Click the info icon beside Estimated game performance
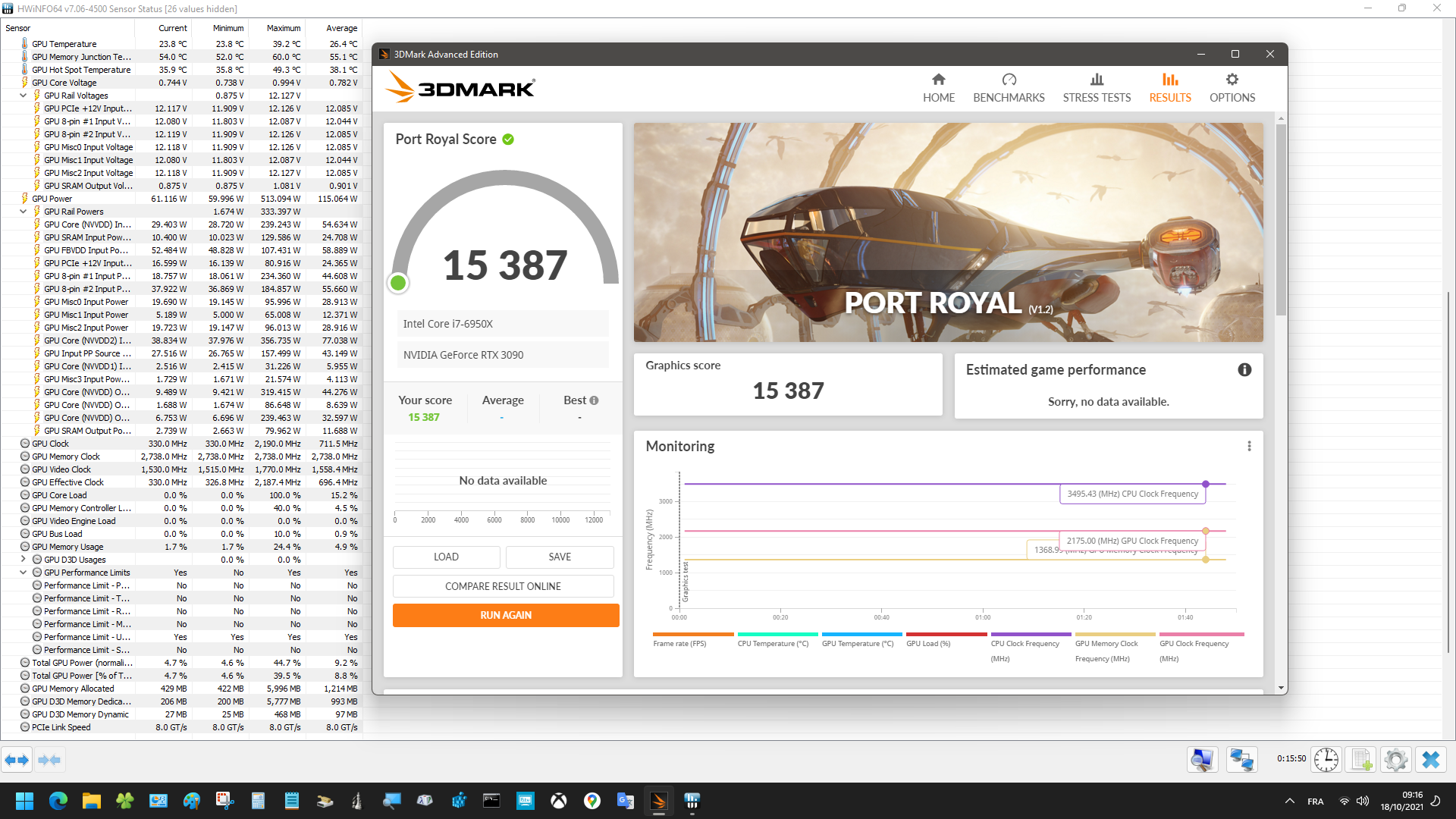 tap(1244, 370)
